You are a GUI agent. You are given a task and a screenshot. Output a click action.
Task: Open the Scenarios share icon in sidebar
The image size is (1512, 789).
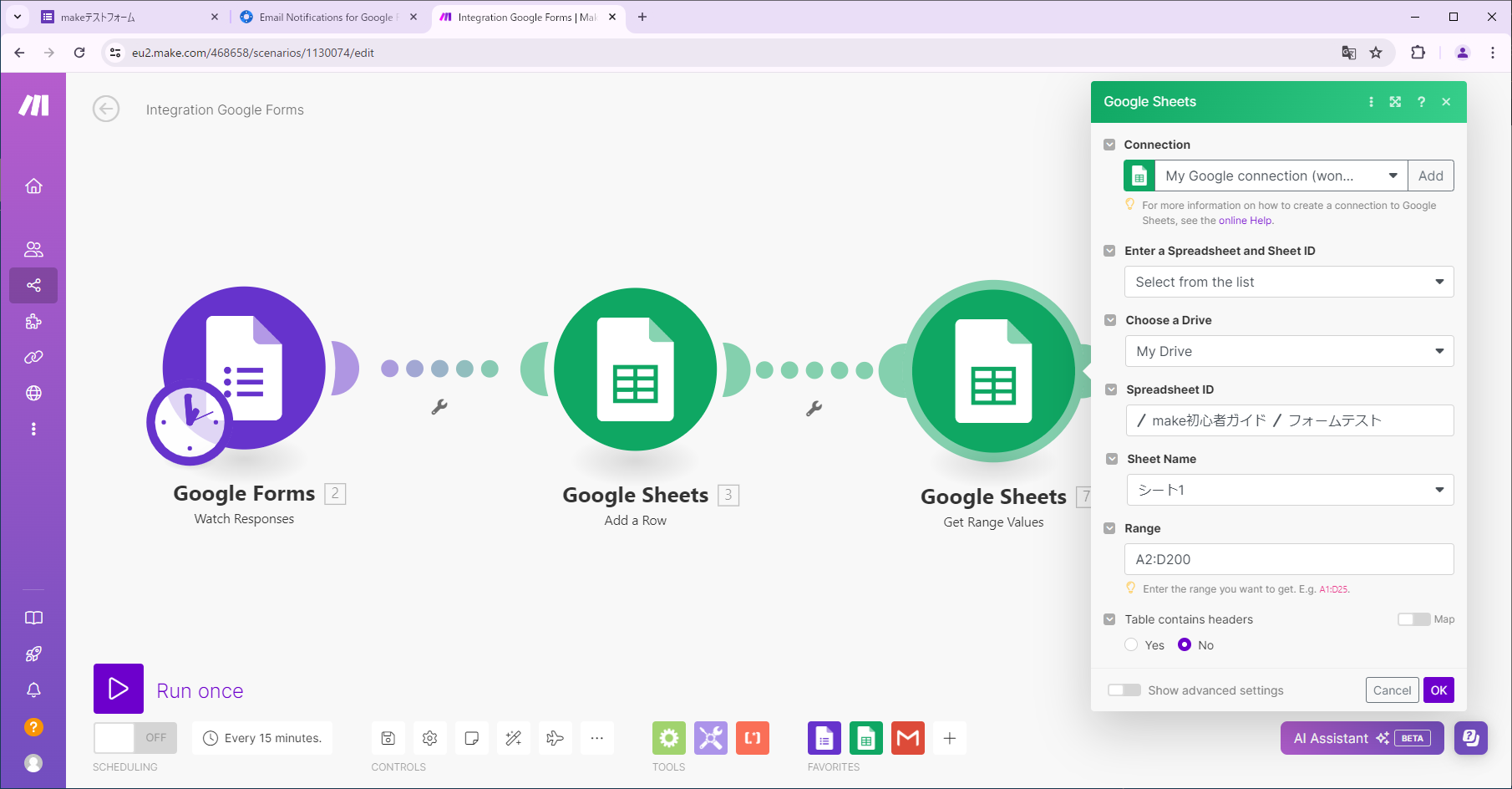tap(33, 285)
